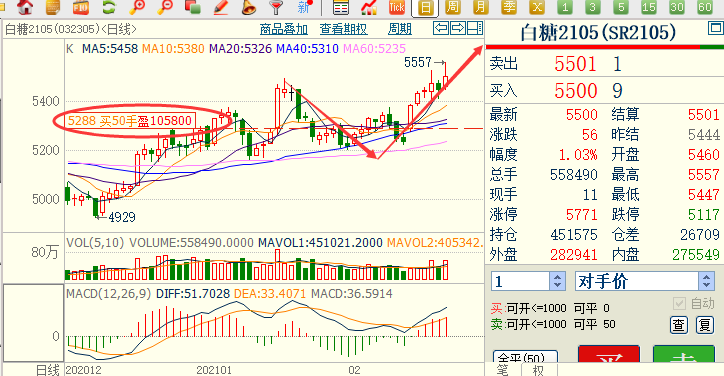724x376 pixels.
Task: Switch to weekly (周) period
Action: coord(453,7)
